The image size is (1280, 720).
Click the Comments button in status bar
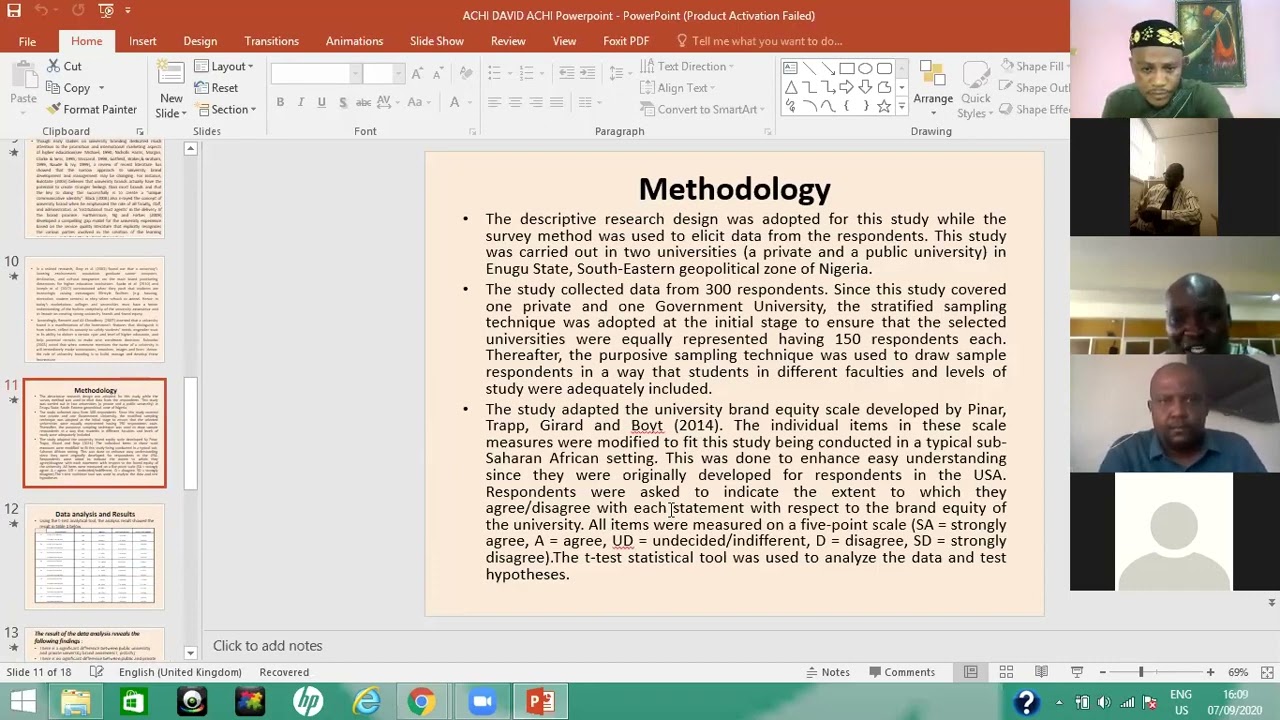pyautogui.click(x=902, y=672)
